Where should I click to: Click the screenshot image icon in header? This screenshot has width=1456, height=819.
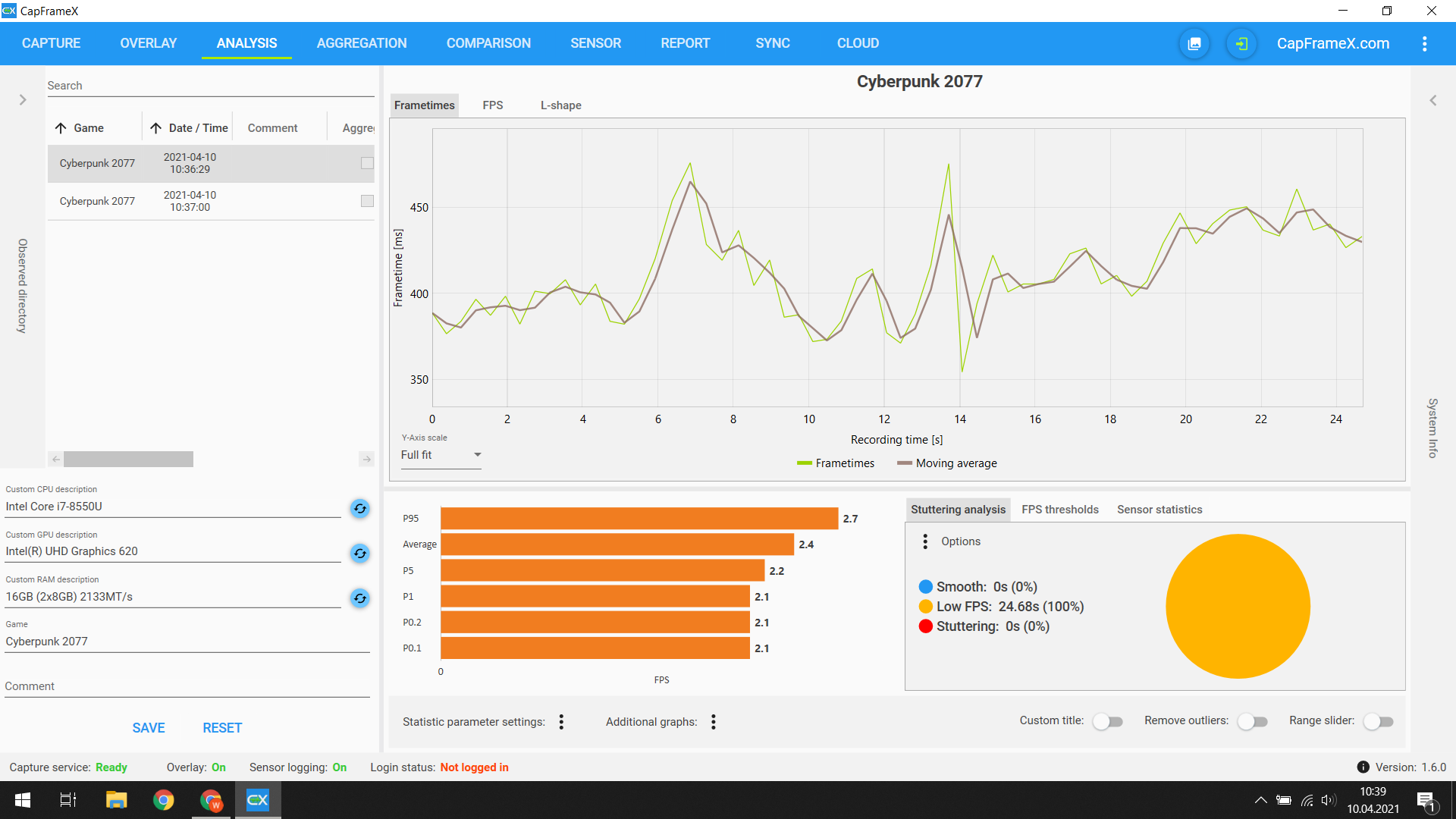click(x=1194, y=44)
